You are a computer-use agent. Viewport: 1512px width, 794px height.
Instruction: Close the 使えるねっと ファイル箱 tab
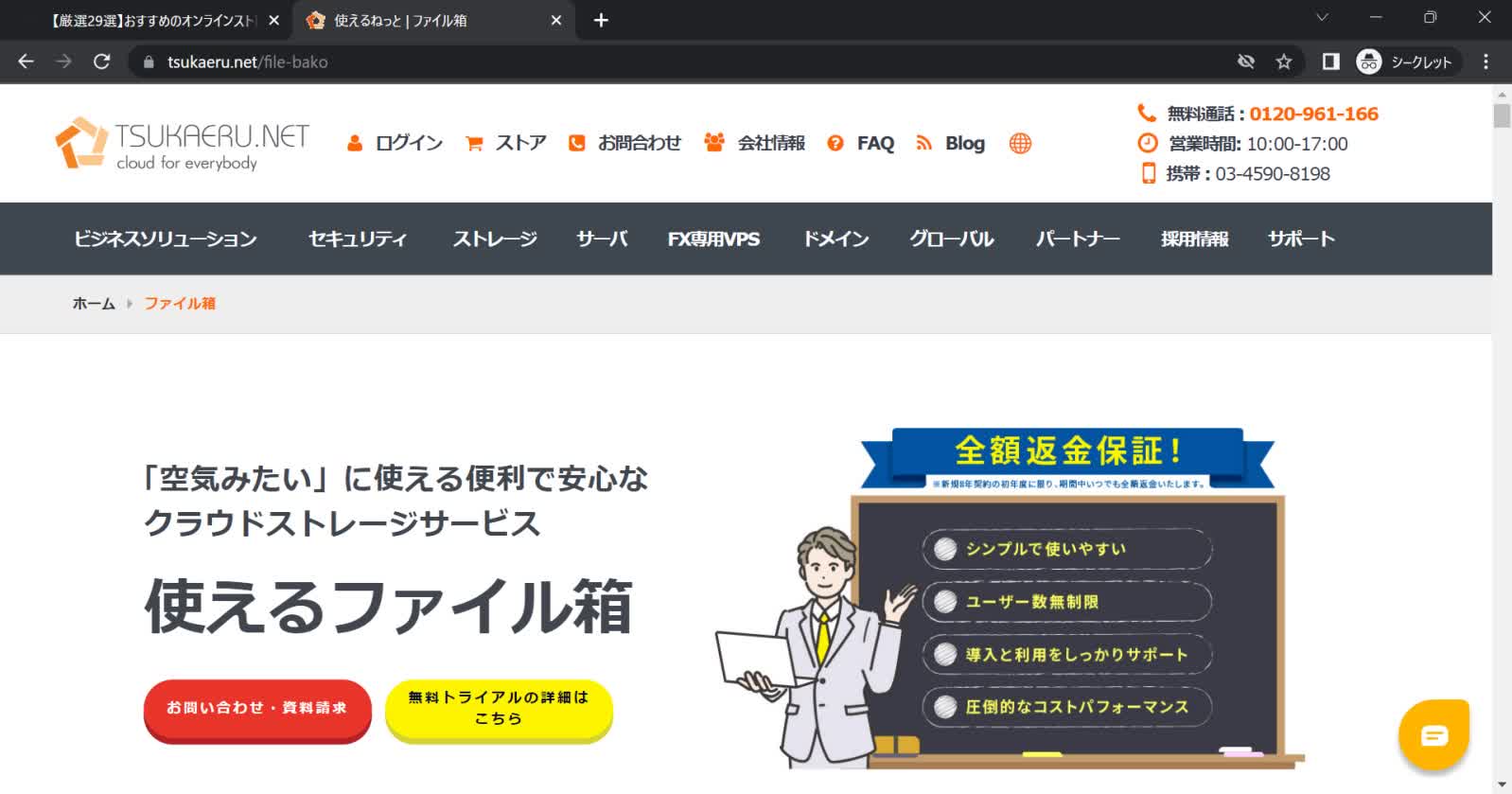[x=556, y=20]
